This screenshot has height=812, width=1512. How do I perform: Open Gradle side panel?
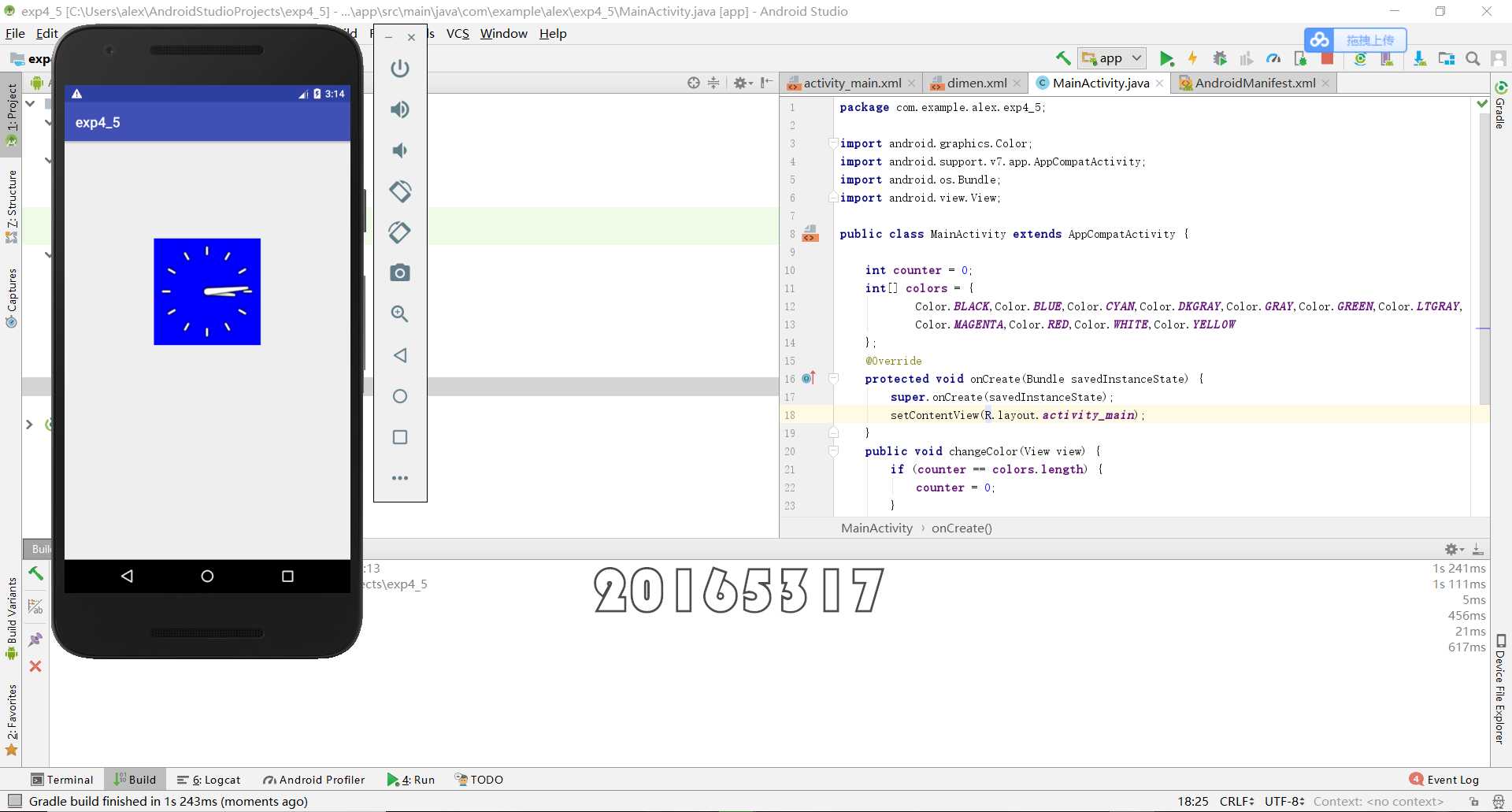[1500, 104]
